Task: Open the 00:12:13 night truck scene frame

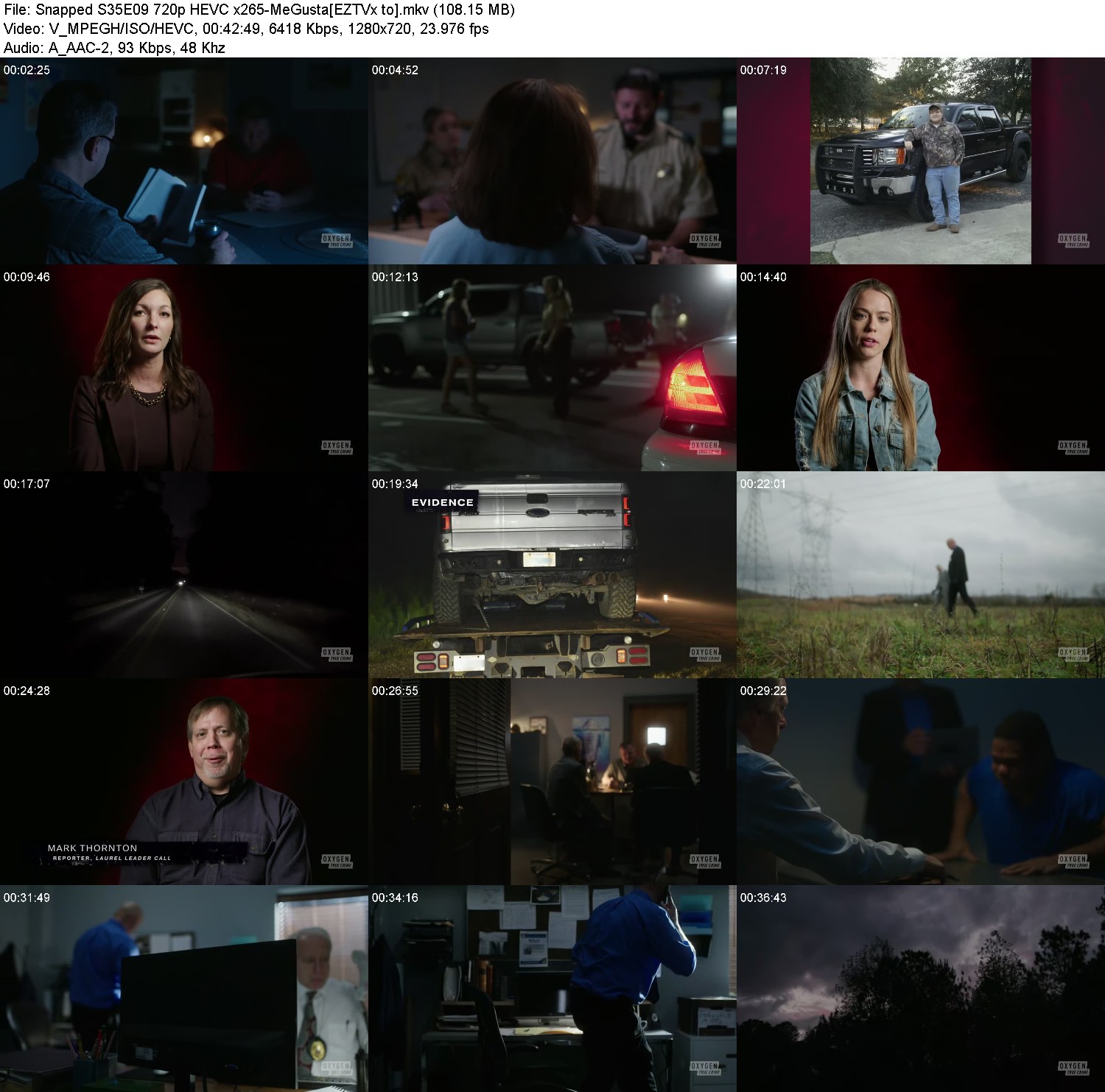Action: [x=552, y=368]
